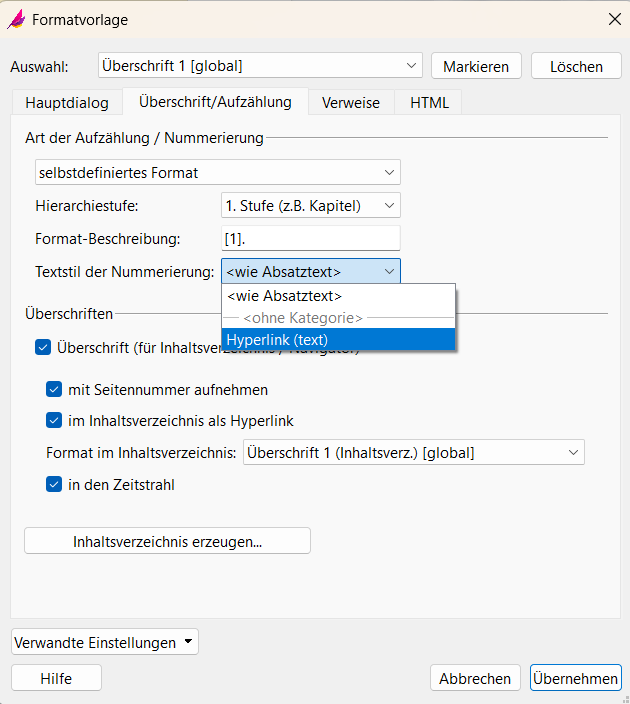Expand the selbstdefiniertes Format dropdown

pyautogui.click(x=217, y=172)
